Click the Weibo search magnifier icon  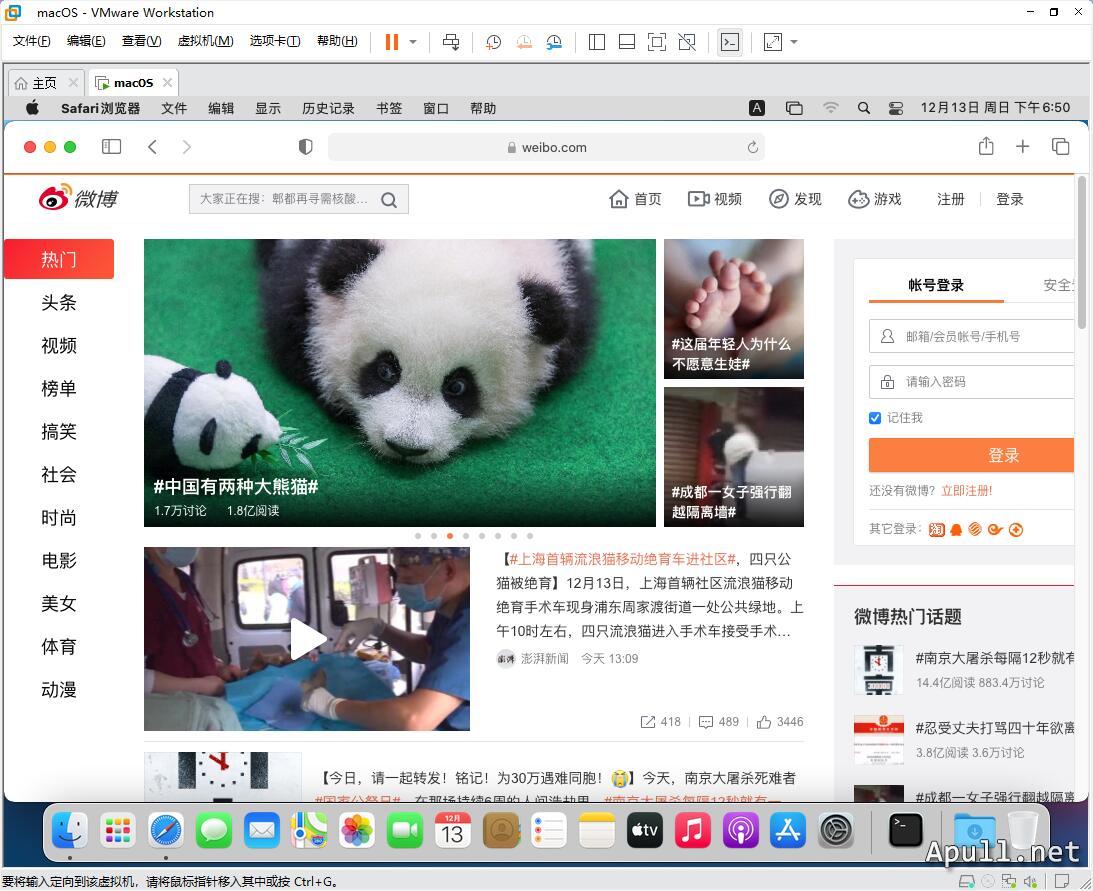click(389, 200)
